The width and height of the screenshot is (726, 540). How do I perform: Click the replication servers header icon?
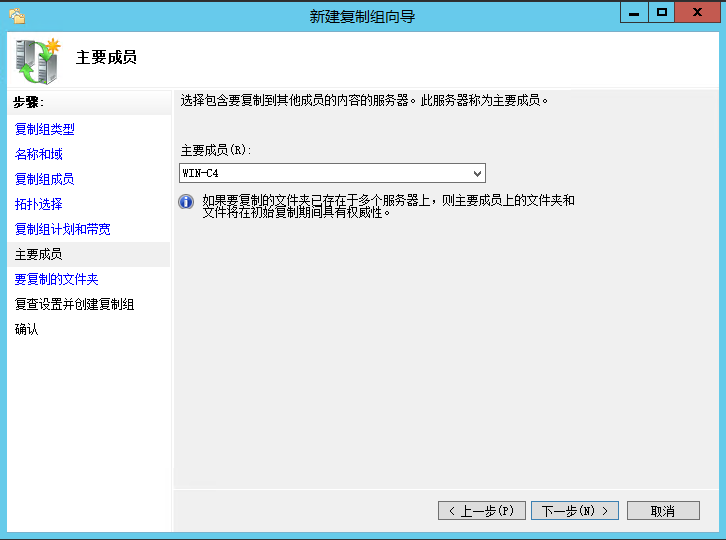click(x=38, y=61)
